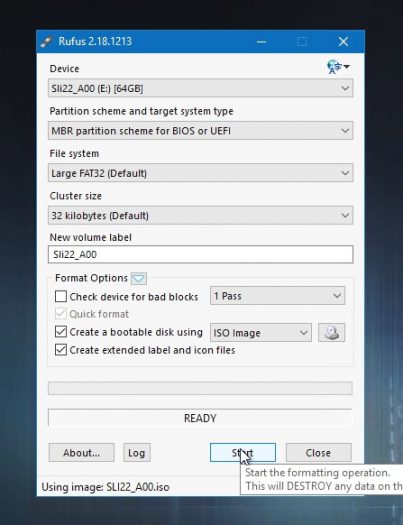Open the About... dialog
The height and width of the screenshot is (525, 403).
(x=81, y=453)
